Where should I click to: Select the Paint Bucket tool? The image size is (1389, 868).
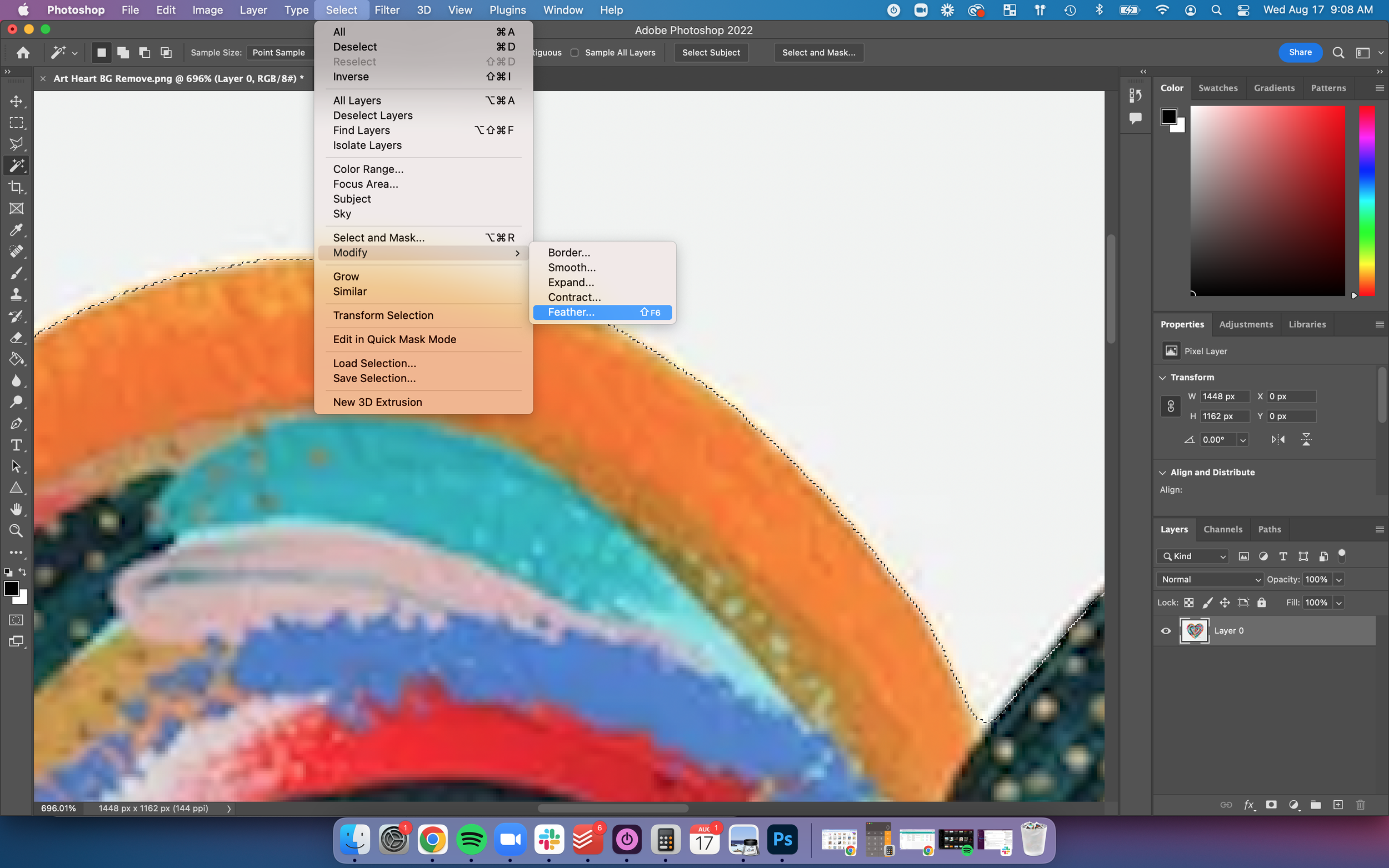[x=16, y=359]
